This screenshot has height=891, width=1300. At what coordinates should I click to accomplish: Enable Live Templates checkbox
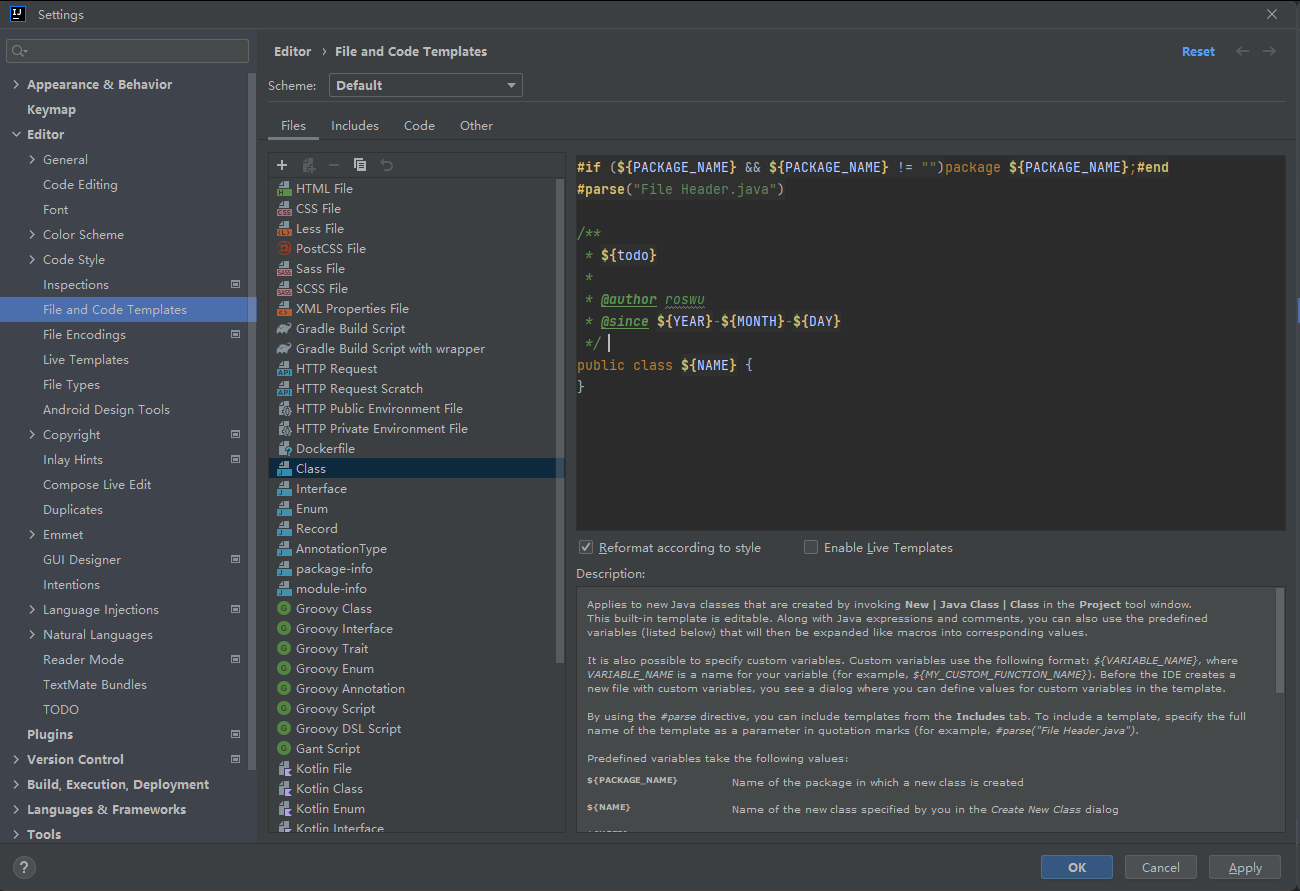[811, 547]
